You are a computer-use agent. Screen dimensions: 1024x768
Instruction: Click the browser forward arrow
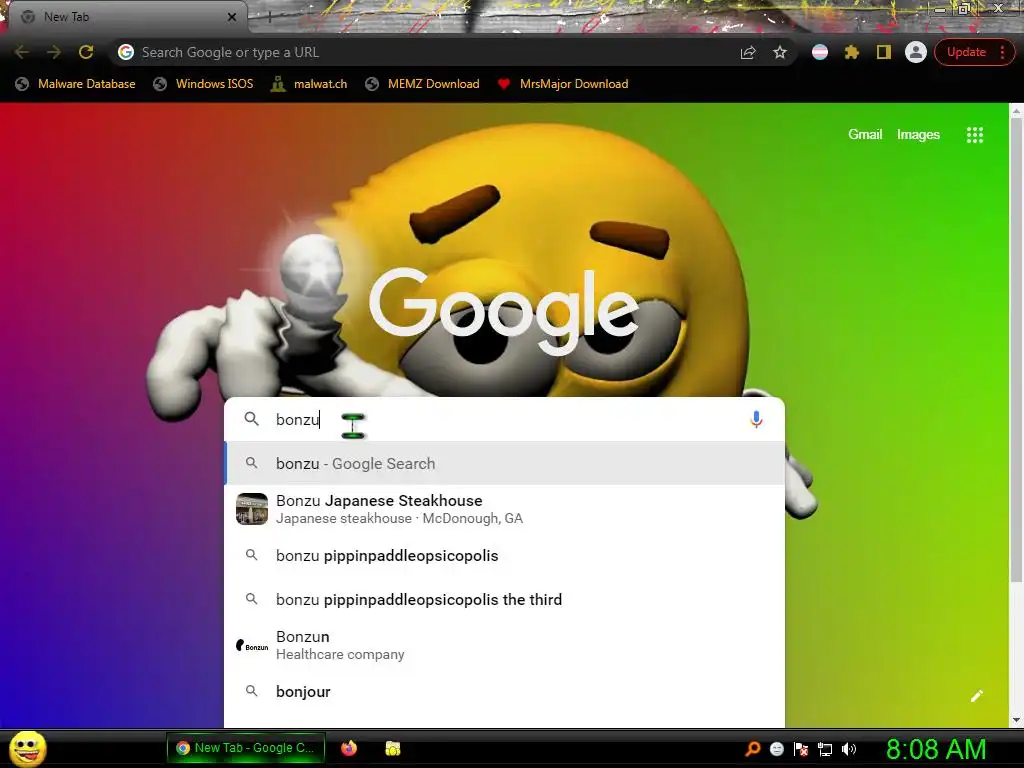coord(54,52)
